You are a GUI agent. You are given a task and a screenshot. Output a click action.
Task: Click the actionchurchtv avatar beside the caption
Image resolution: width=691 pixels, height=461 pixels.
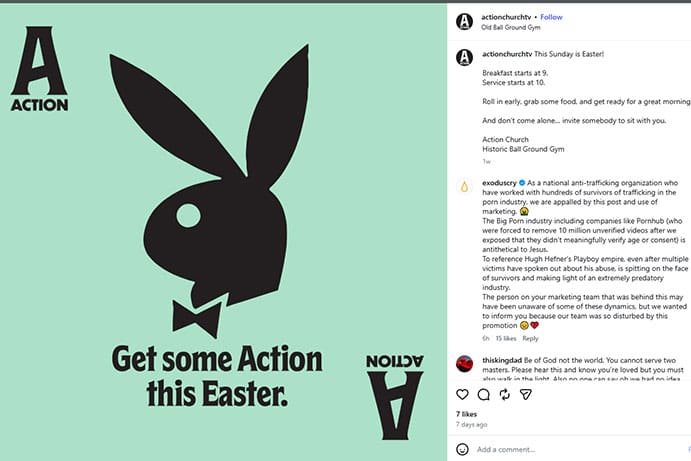(x=464, y=57)
